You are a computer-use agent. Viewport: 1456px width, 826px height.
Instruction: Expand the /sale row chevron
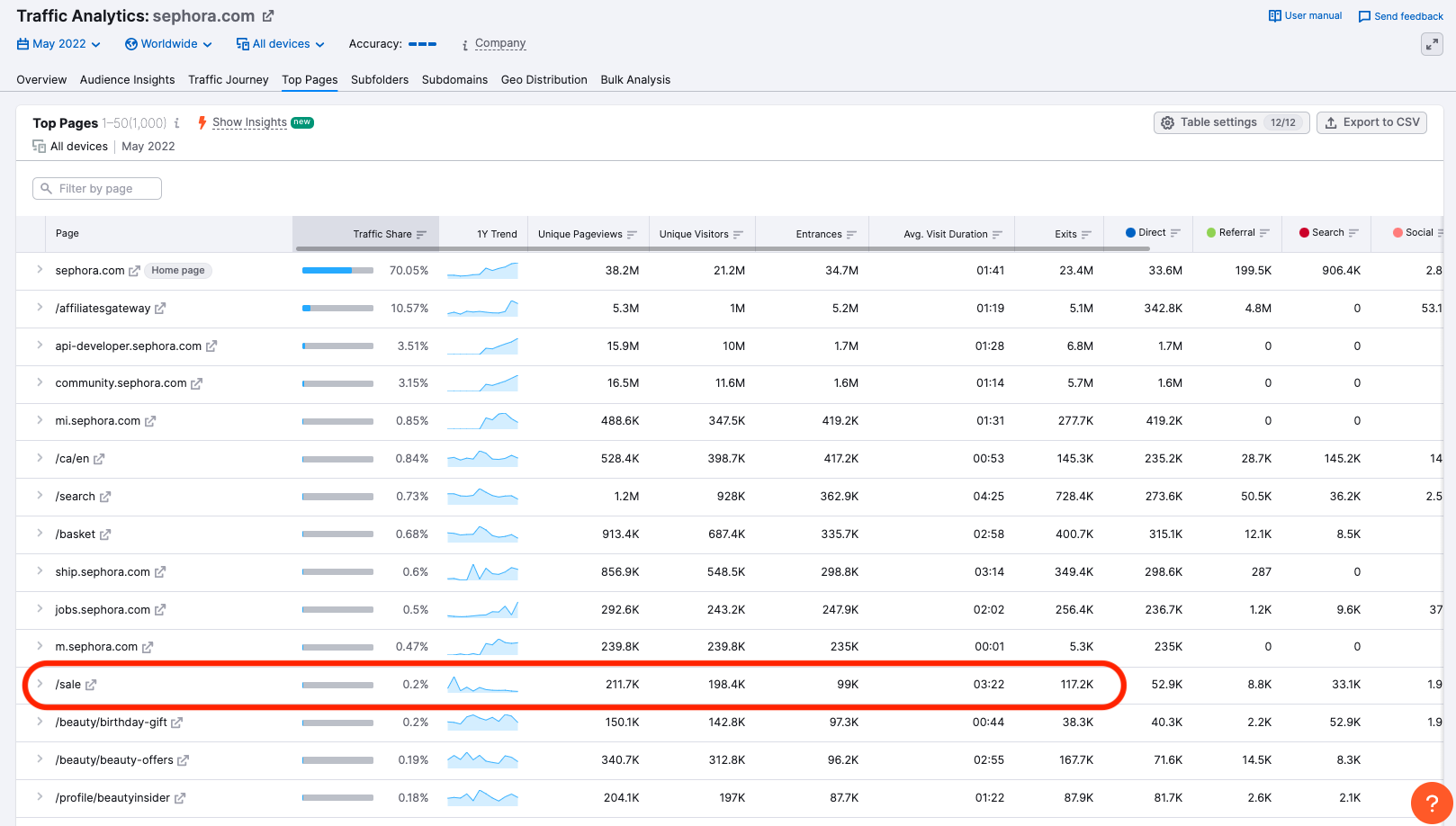pos(40,684)
